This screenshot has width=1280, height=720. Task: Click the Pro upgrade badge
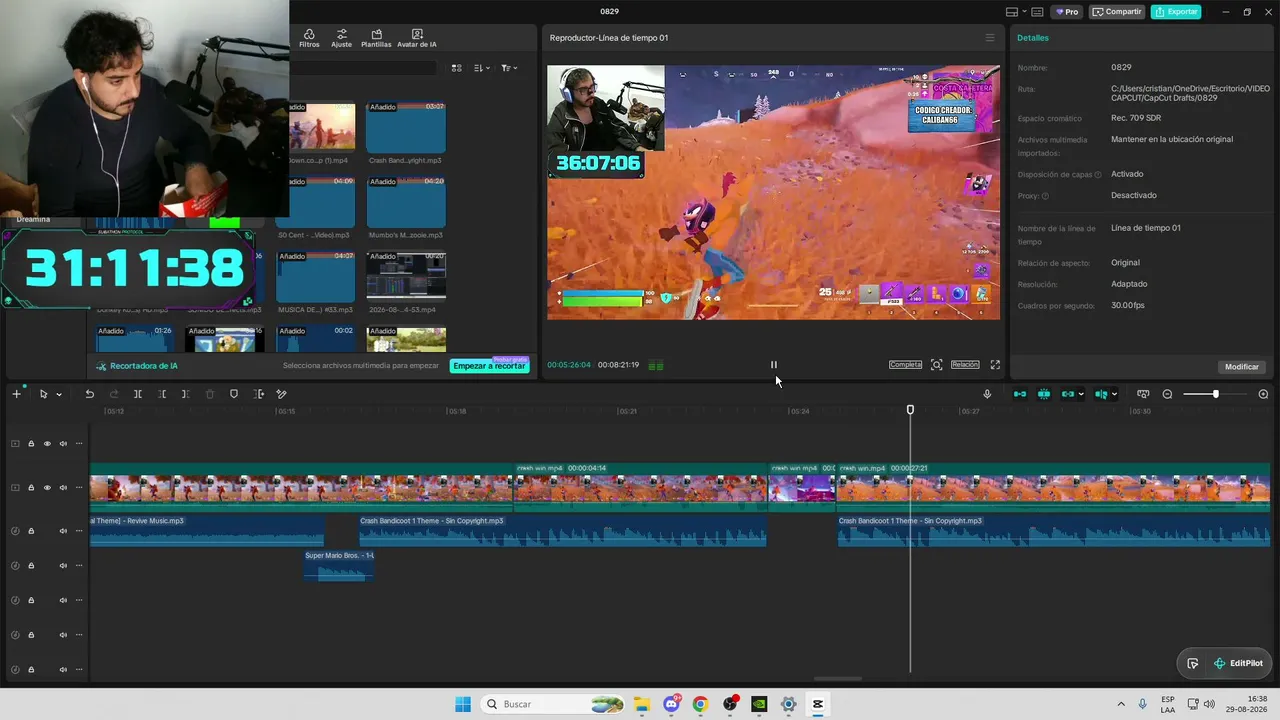point(1066,12)
